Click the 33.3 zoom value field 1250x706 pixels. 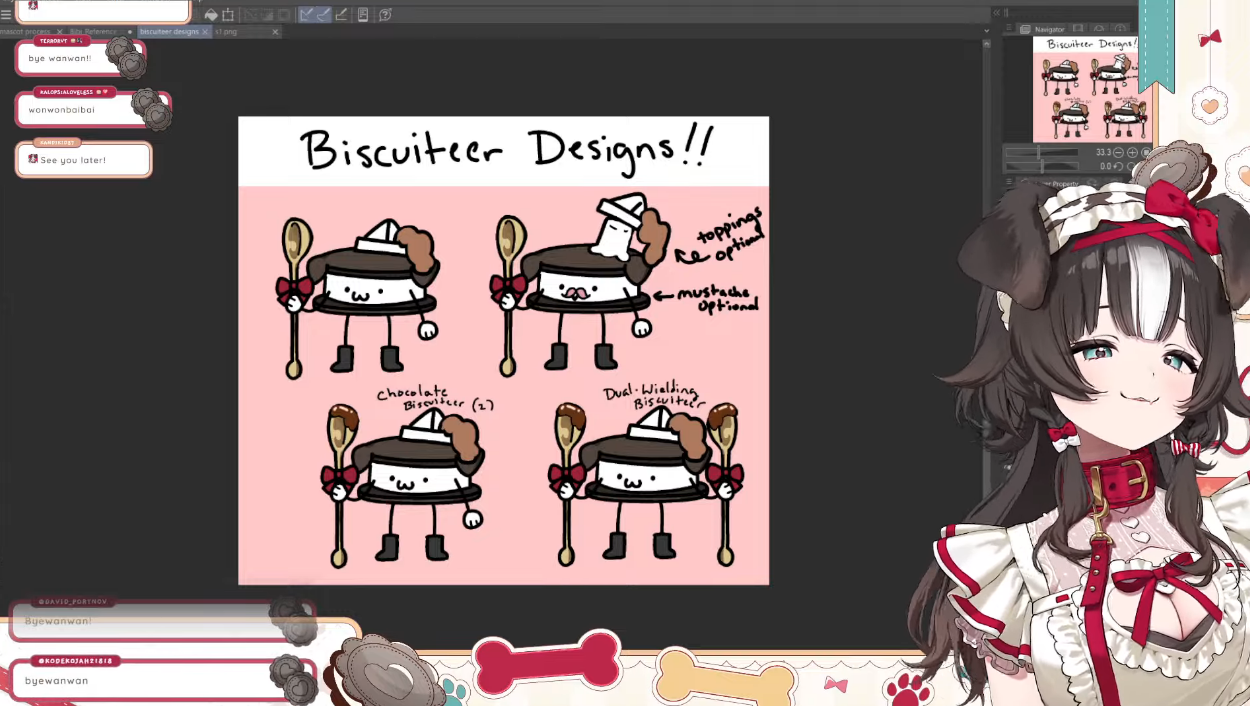click(1103, 152)
